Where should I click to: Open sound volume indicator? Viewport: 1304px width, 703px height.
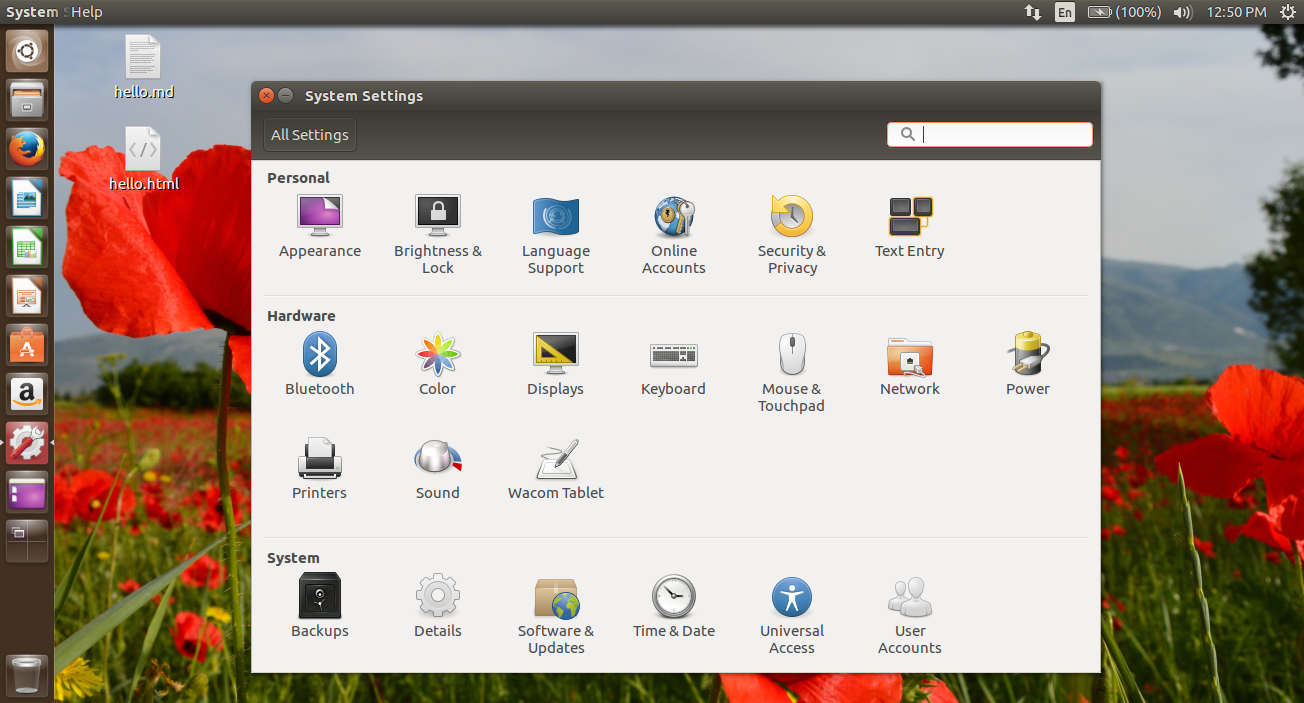click(x=1183, y=12)
